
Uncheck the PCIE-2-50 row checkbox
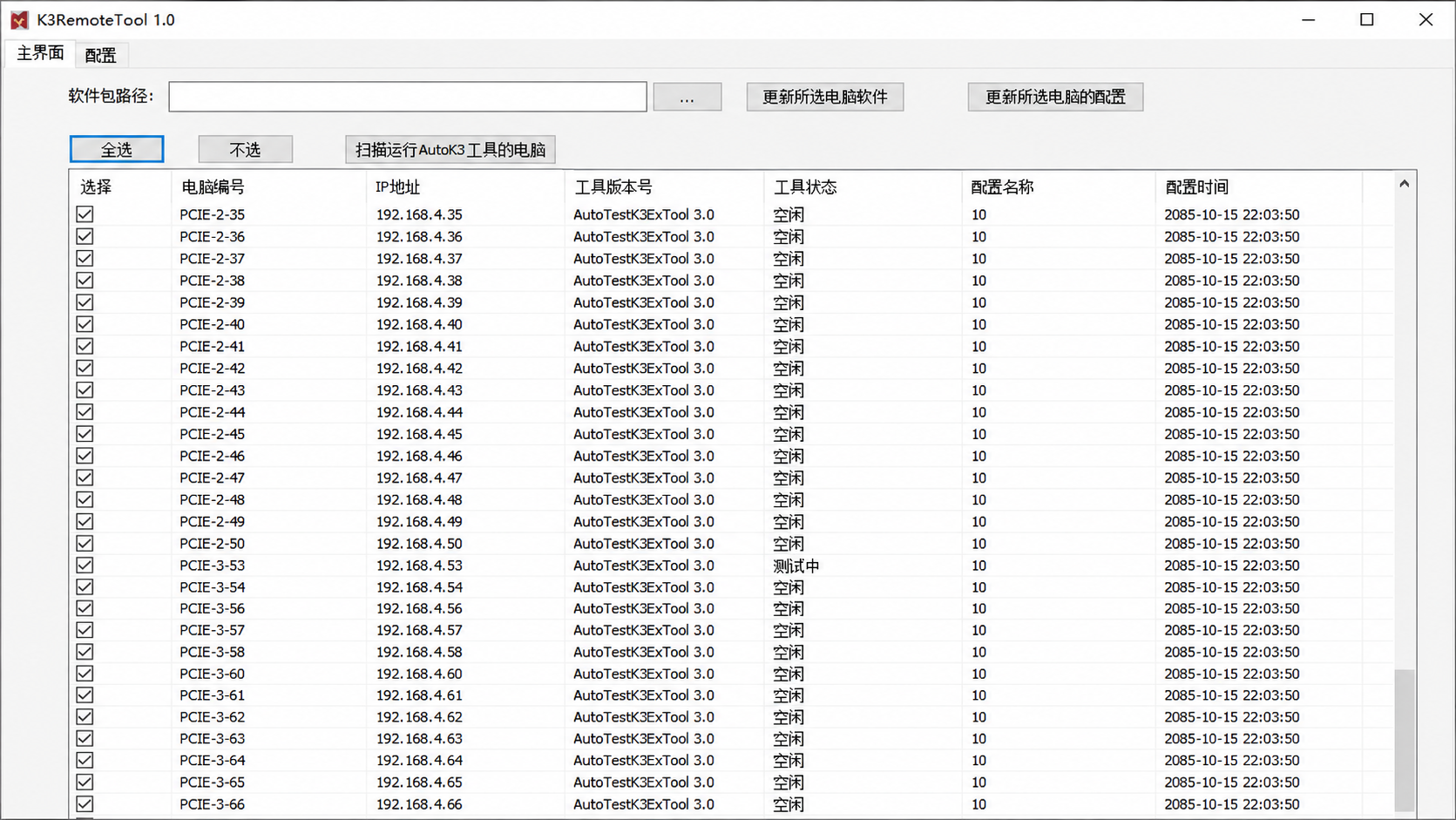point(85,543)
